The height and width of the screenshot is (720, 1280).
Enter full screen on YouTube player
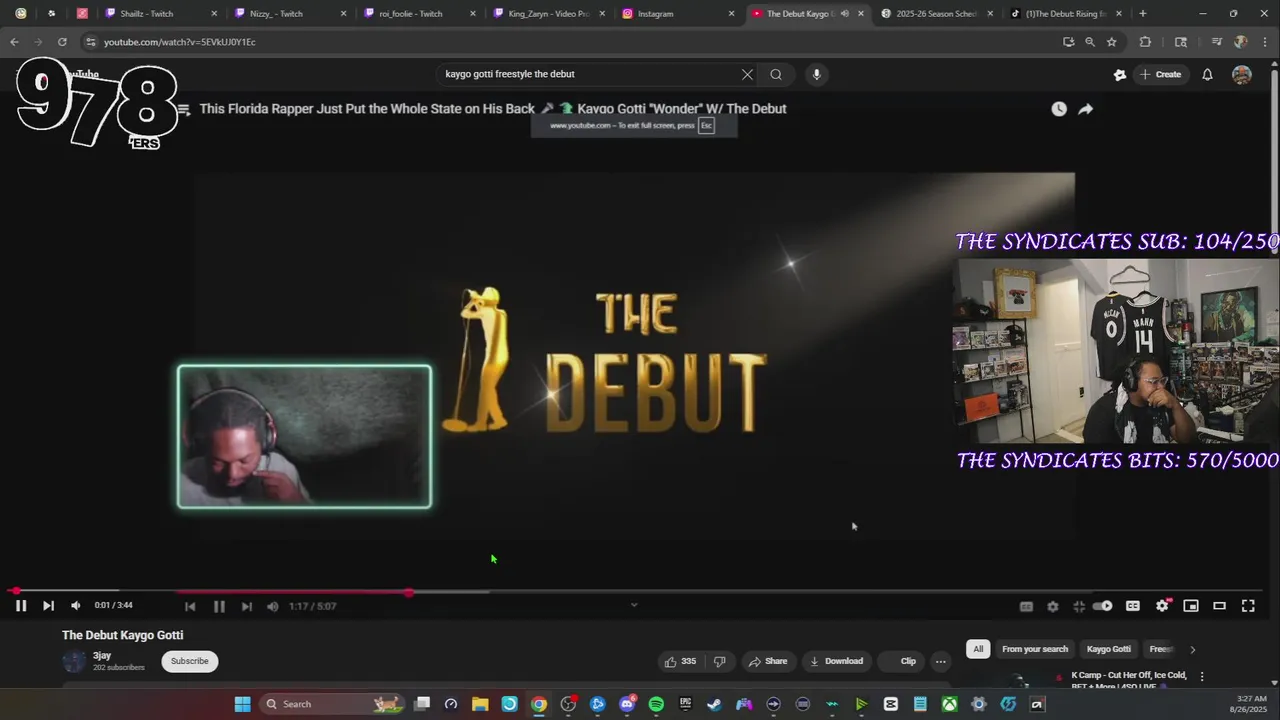point(1248,606)
